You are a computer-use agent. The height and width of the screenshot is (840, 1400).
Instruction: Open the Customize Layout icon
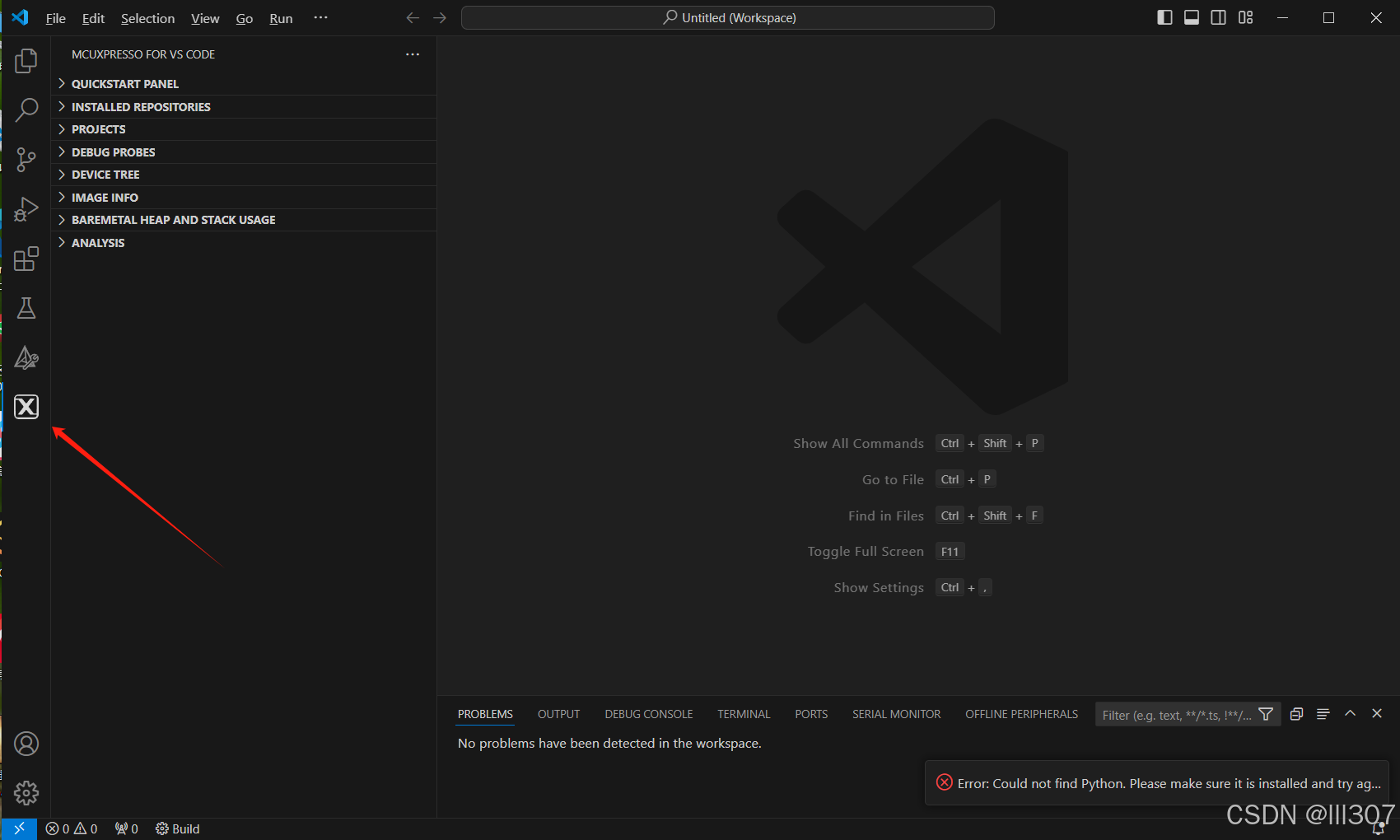1245,18
